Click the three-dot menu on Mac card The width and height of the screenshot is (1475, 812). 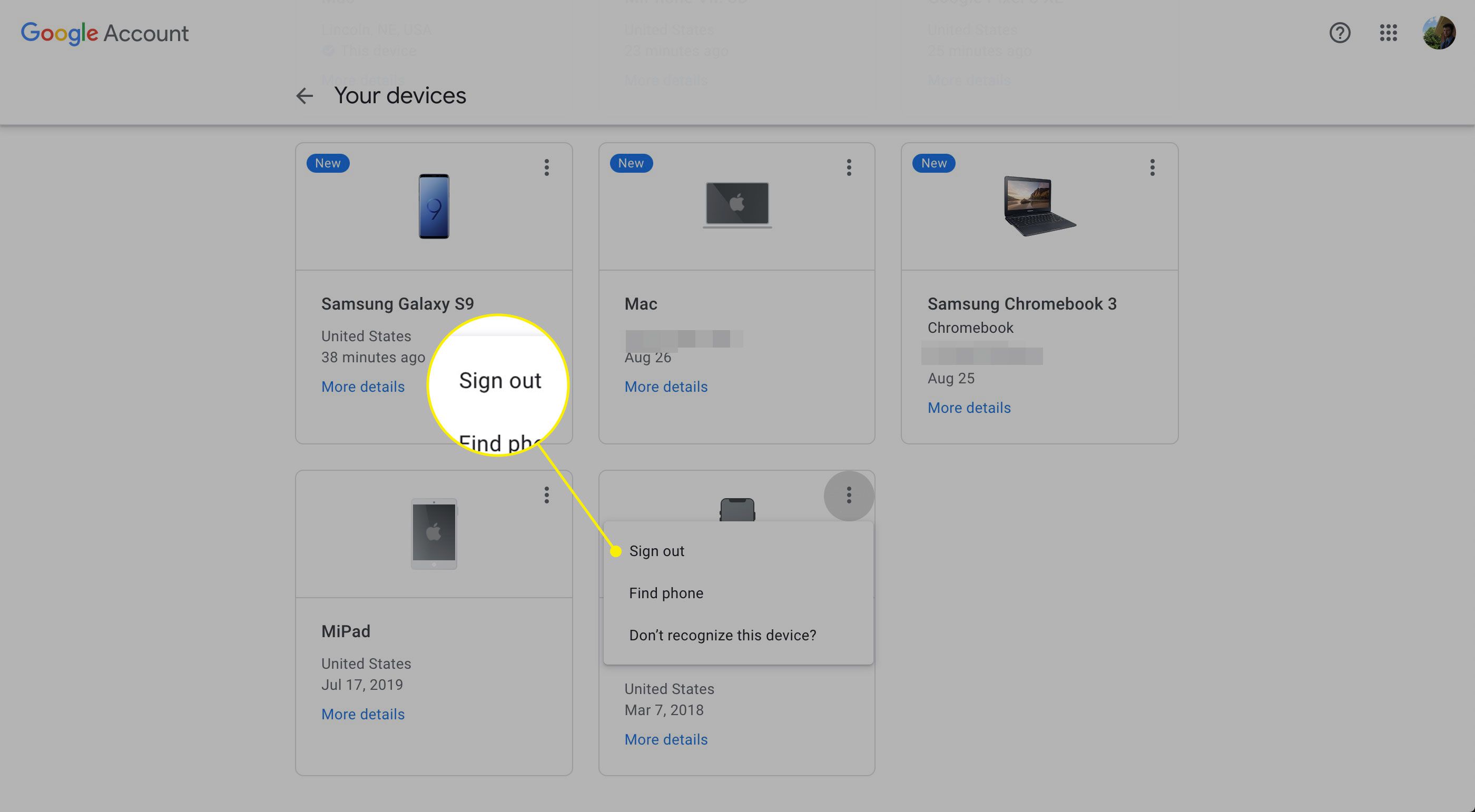coord(848,167)
